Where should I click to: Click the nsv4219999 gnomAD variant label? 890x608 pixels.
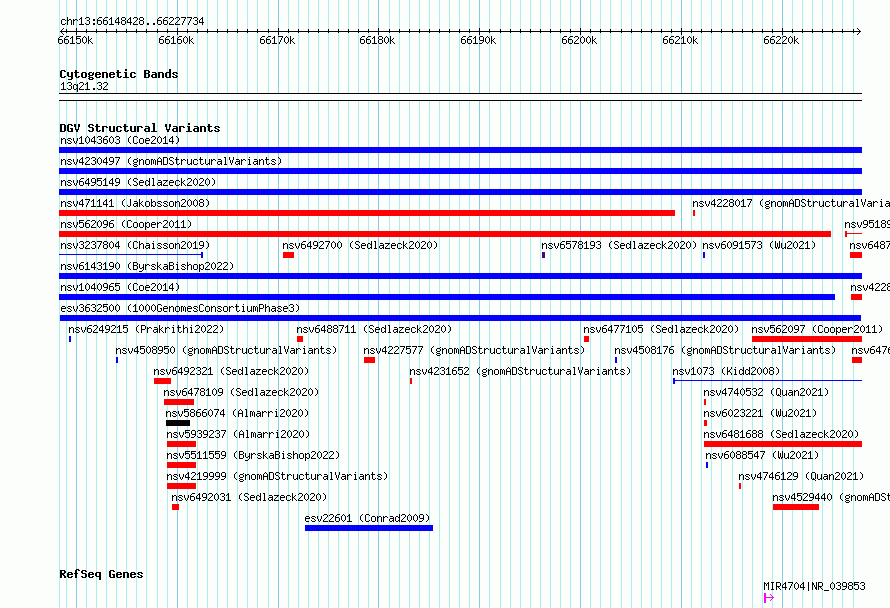277,476
